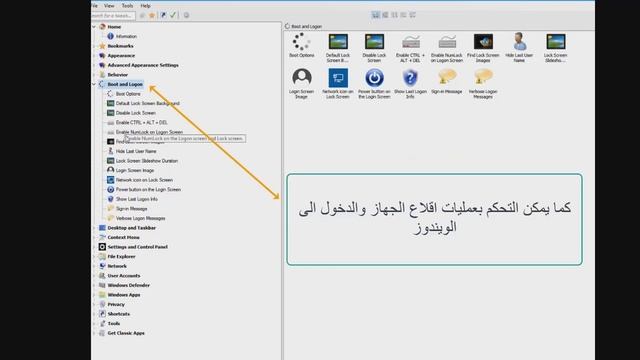Select Appearance category in the tree

click(121, 56)
